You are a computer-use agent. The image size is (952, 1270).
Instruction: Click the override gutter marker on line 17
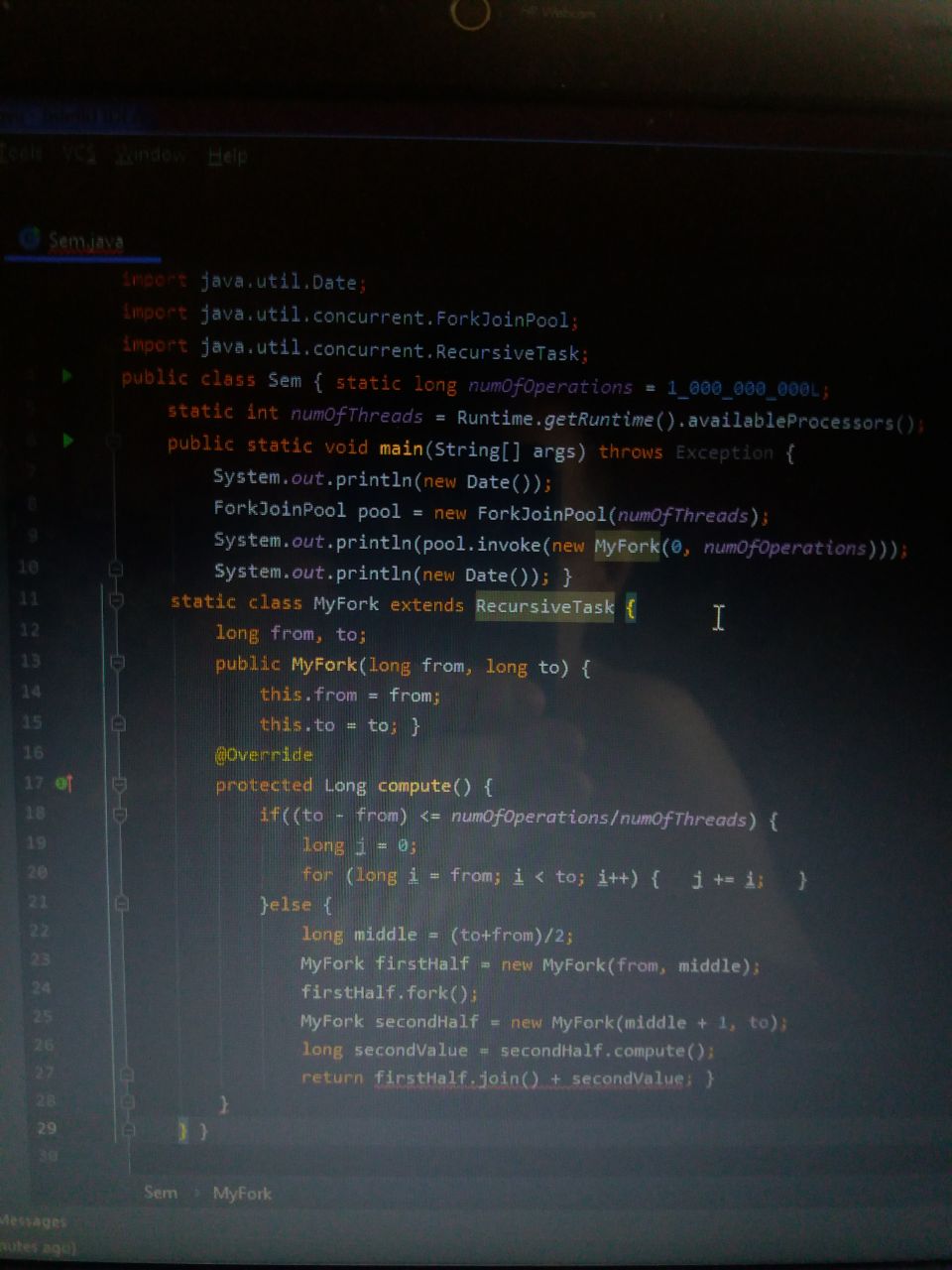click(x=64, y=784)
